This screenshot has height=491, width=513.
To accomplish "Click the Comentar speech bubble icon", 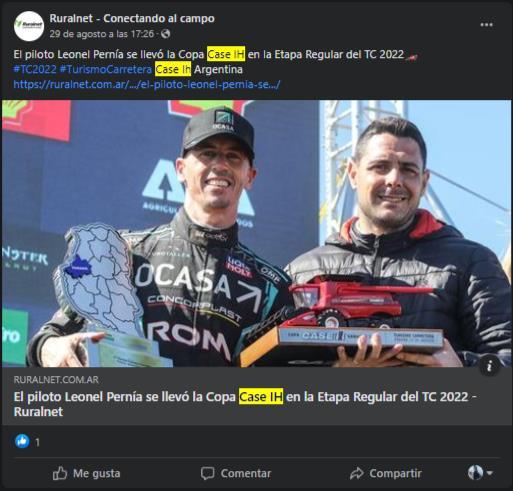I will tap(207, 473).
